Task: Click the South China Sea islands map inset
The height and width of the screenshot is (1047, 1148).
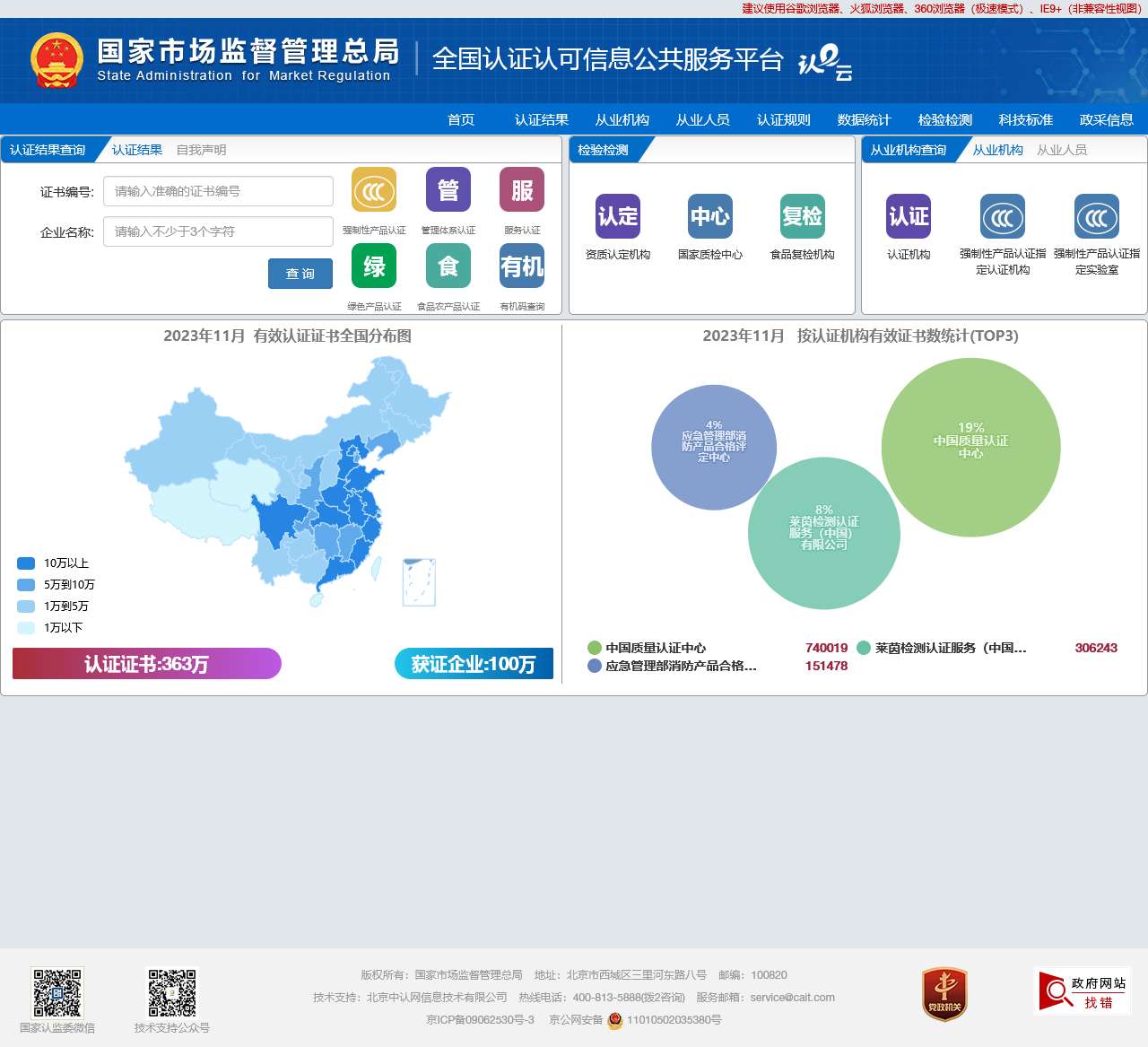Action: tap(419, 581)
